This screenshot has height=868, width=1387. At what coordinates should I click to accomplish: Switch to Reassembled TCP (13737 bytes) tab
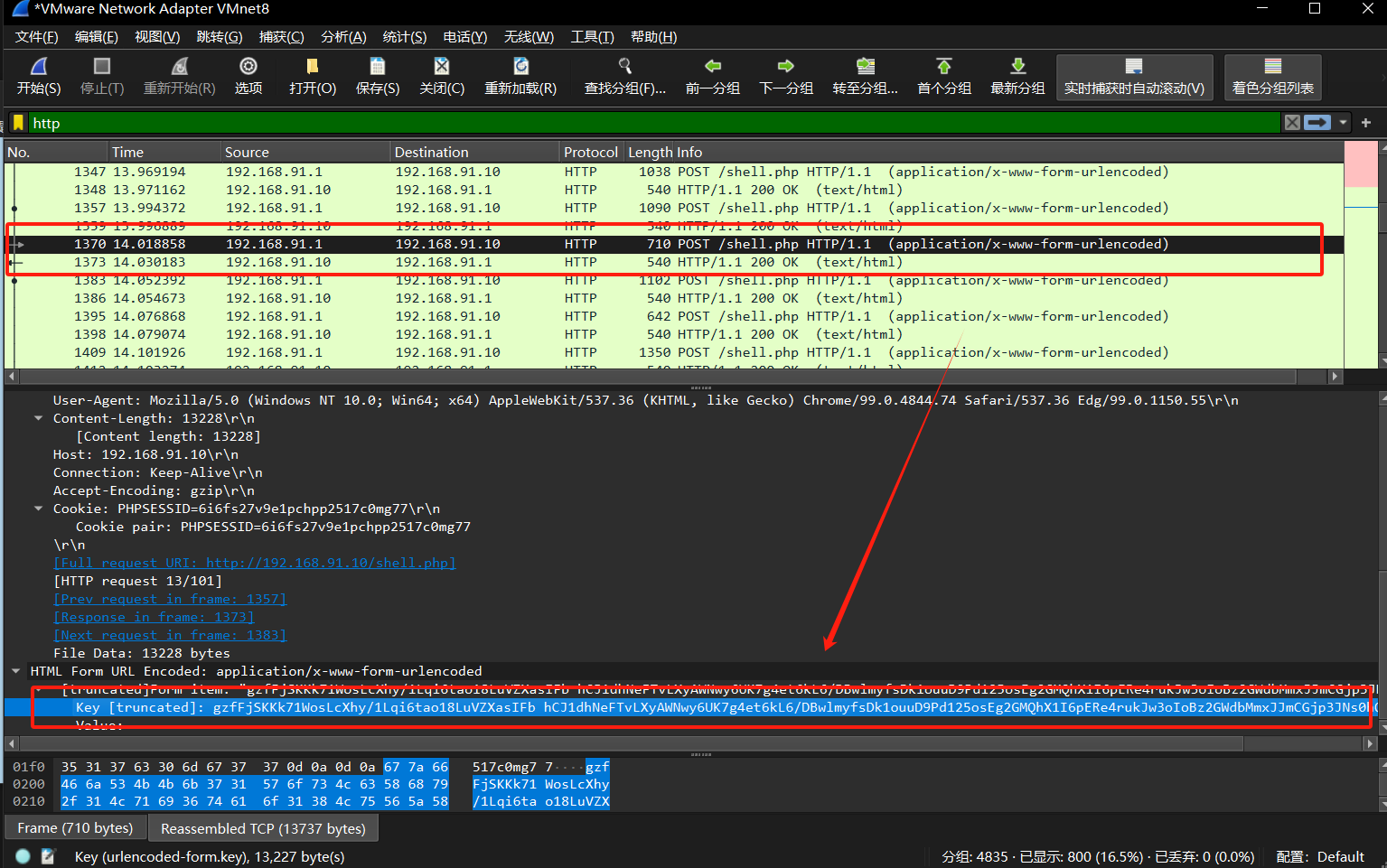(x=263, y=828)
